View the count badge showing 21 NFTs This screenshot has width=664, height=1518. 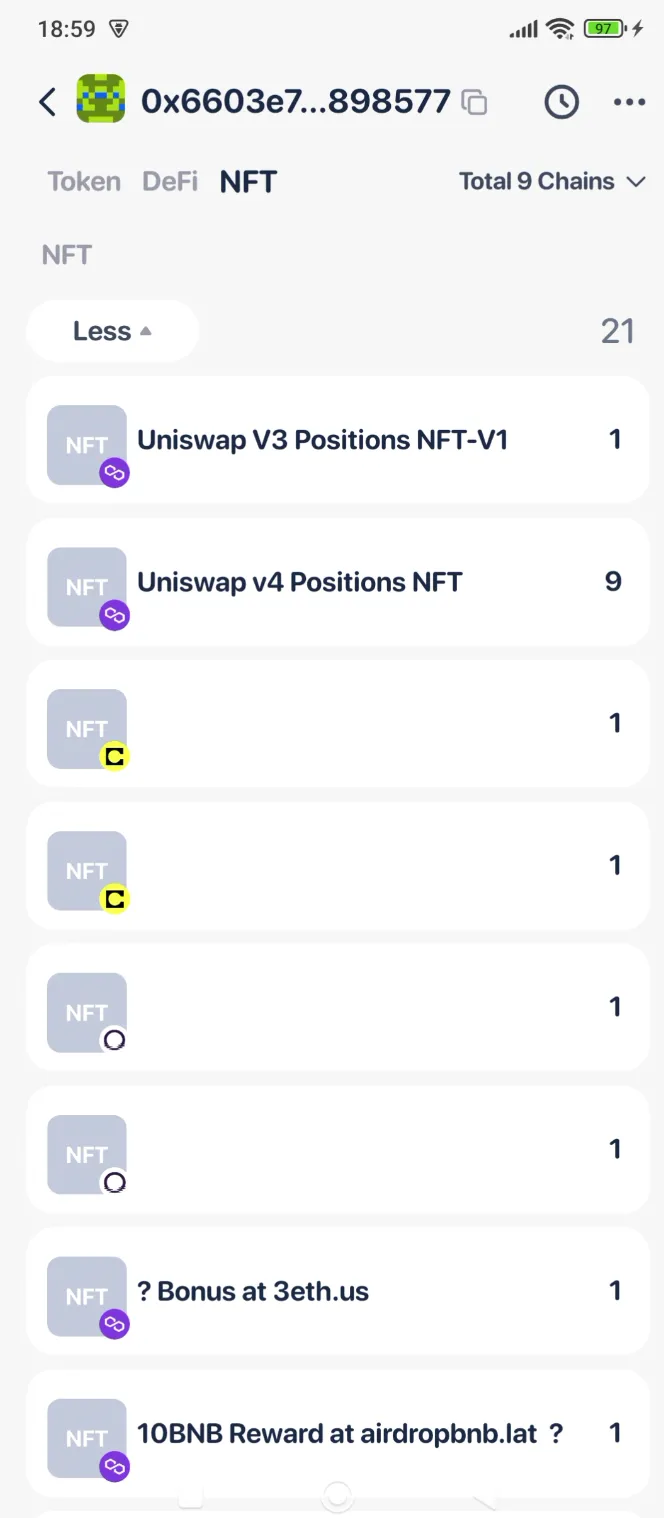tap(618, 330)
